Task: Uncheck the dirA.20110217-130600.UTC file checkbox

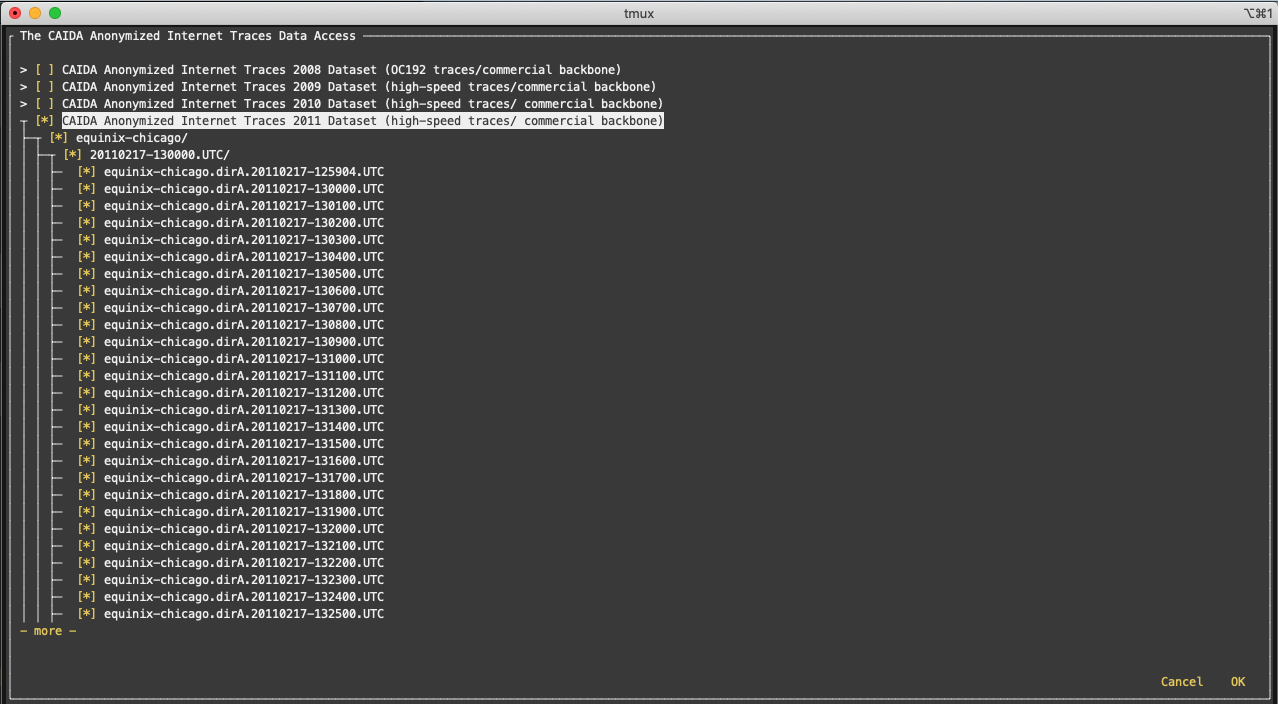Action: pyautogui.click(x=86, y=291)
